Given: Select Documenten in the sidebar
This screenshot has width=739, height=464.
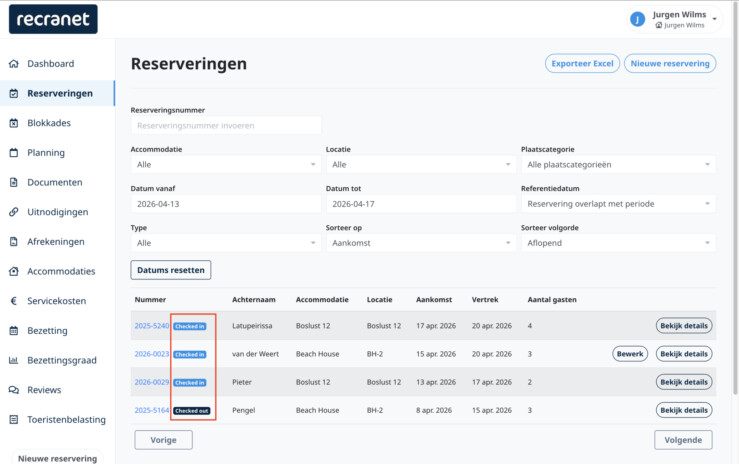Looking at the screenshot, I should click(55, 182).
